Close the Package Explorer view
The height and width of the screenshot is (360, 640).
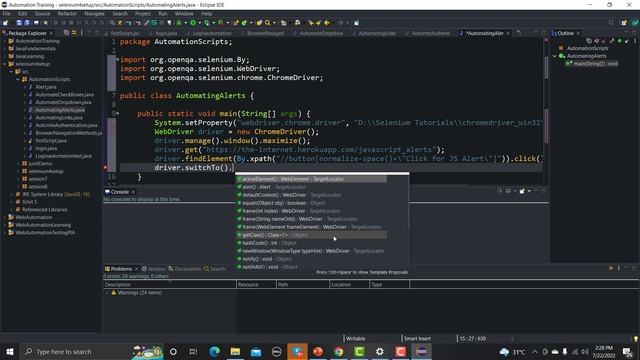(x=51, y=33)
